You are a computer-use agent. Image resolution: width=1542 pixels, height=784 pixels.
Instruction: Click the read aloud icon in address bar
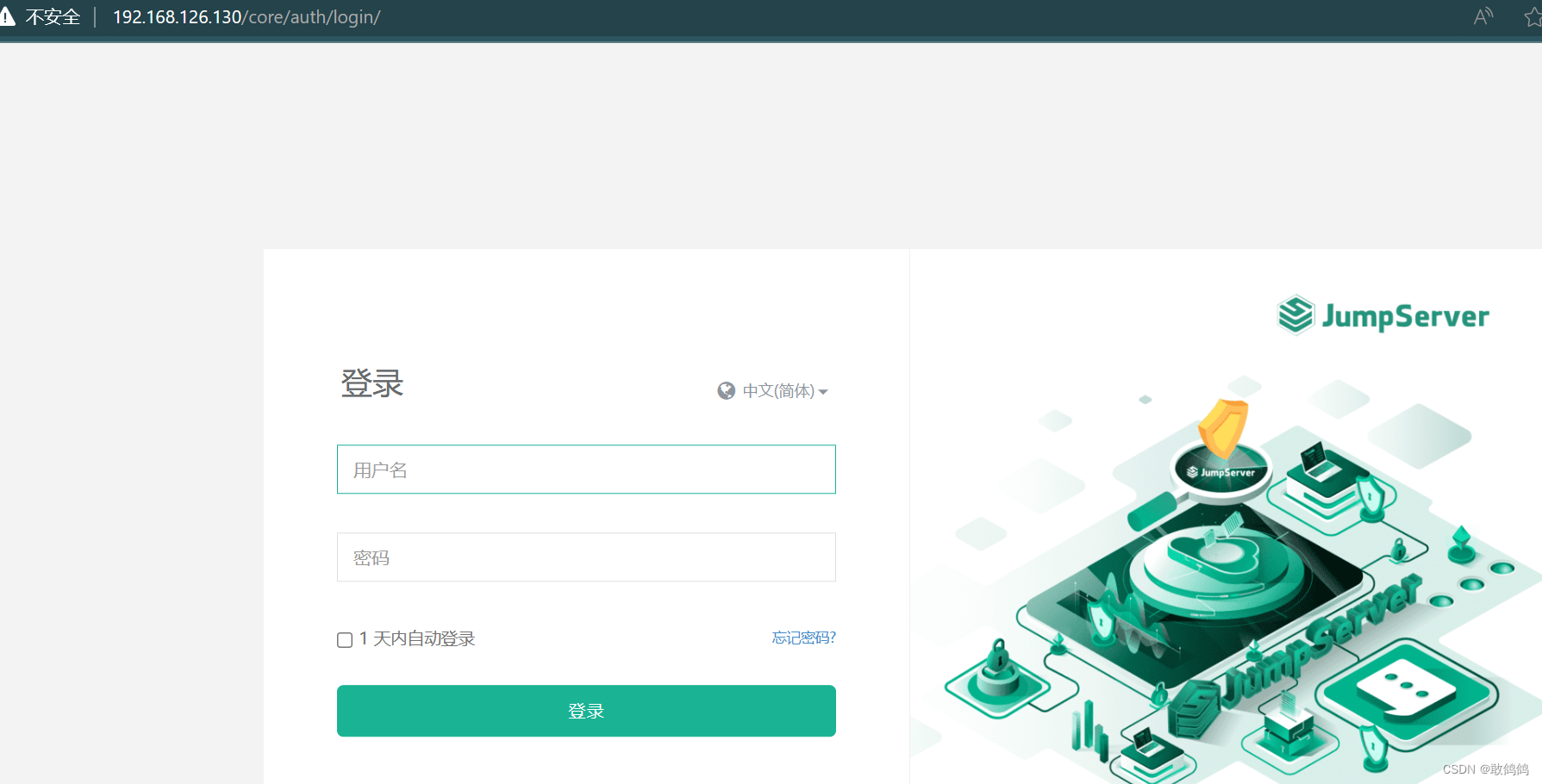click(1483, 16)
